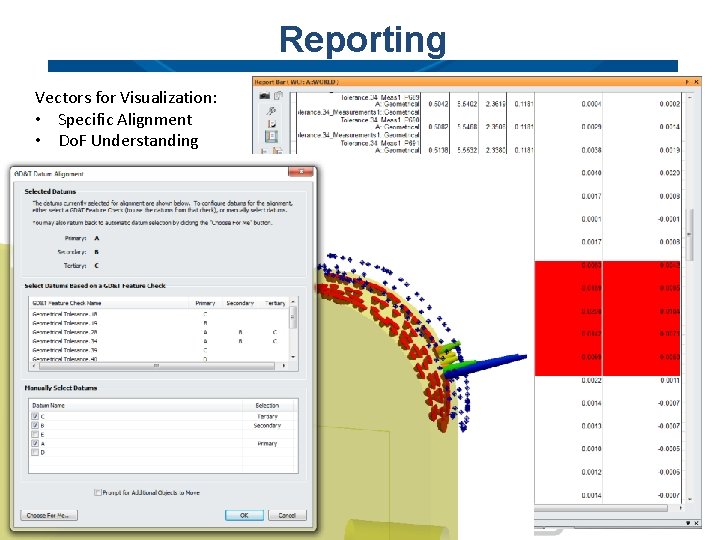Screen dimensions: 720x540
Task: Click Report Bar vertical scrollbar thumb
Action: [689, 234]
